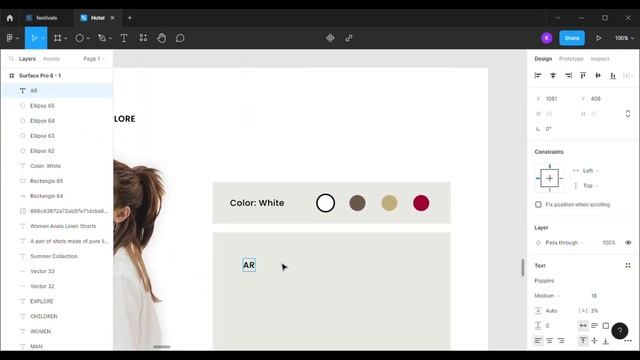This screenshot has height=360, width=640.
Task: Add a new file tab
Action: coord(129,18)
